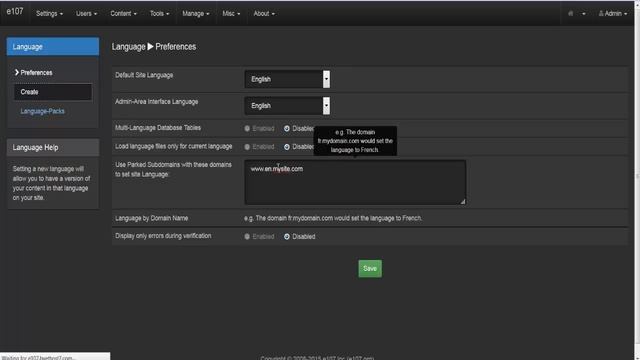The width and height of the screenshot is (640, 360).
Task: Click the 'Admin-Area Interface Language' label
Action: [x=157, y=102]
